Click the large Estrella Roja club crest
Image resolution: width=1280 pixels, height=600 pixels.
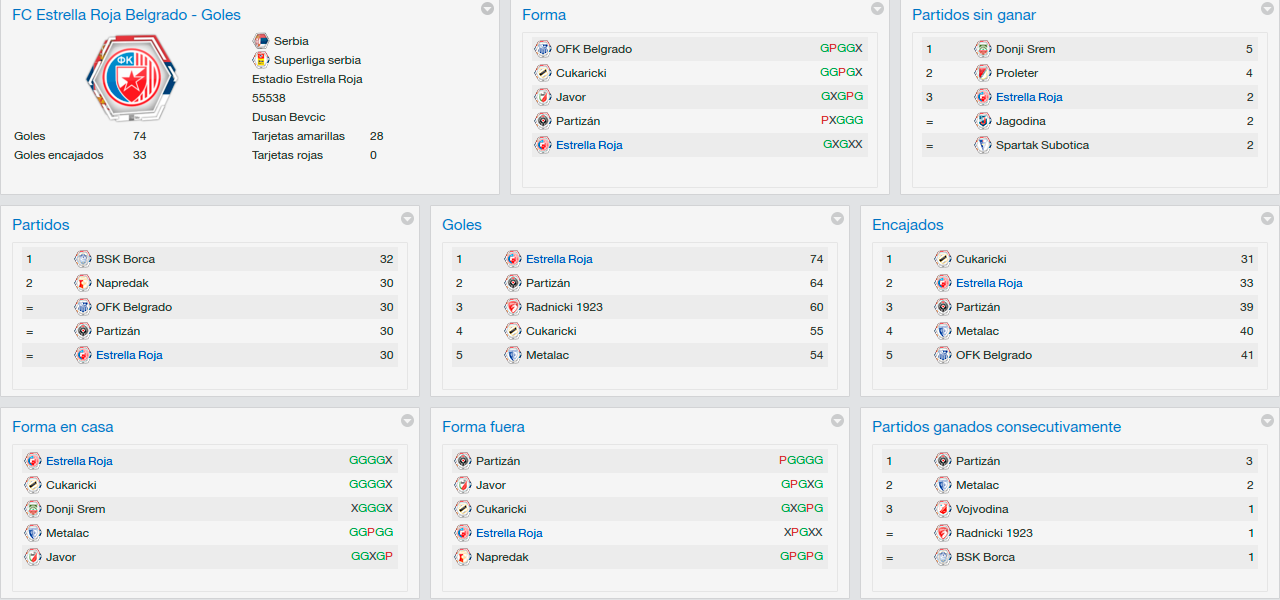[x=132, y=77]
